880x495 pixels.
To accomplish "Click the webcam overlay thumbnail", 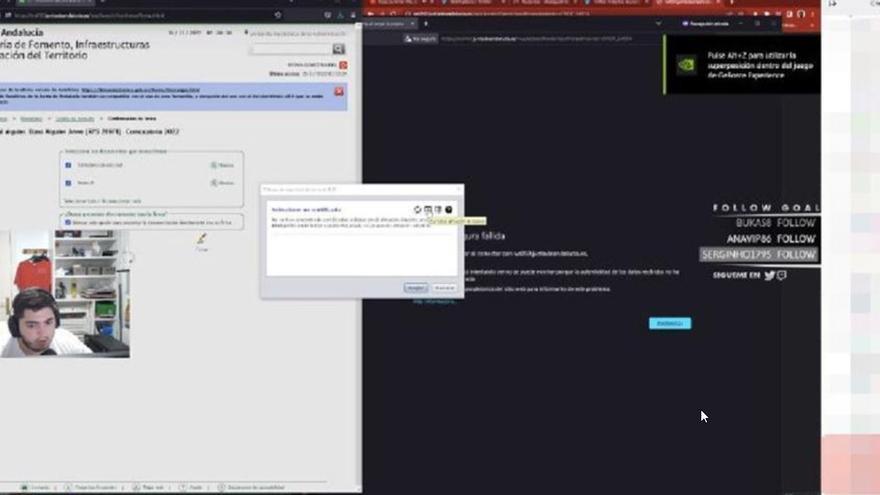I will click(65, 294).
